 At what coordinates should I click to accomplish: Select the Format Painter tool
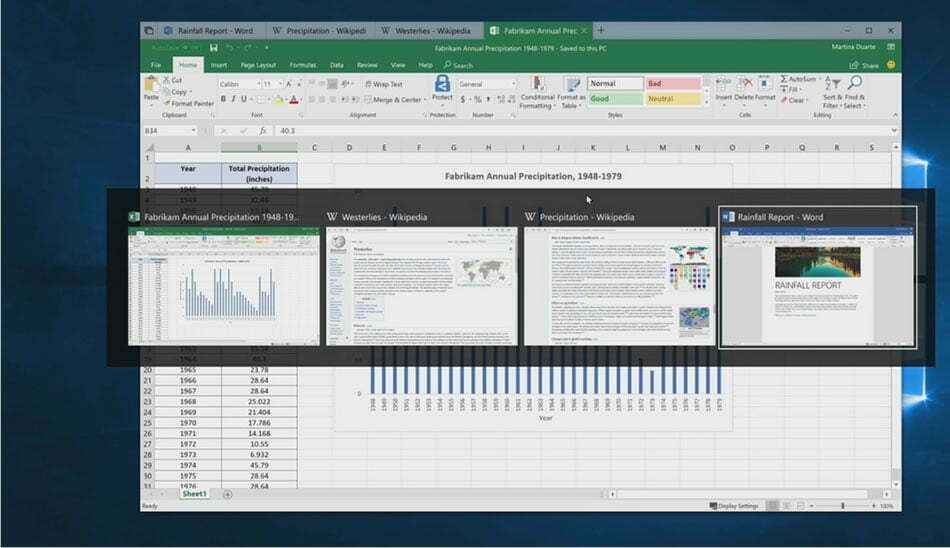[x=188, y=104]
